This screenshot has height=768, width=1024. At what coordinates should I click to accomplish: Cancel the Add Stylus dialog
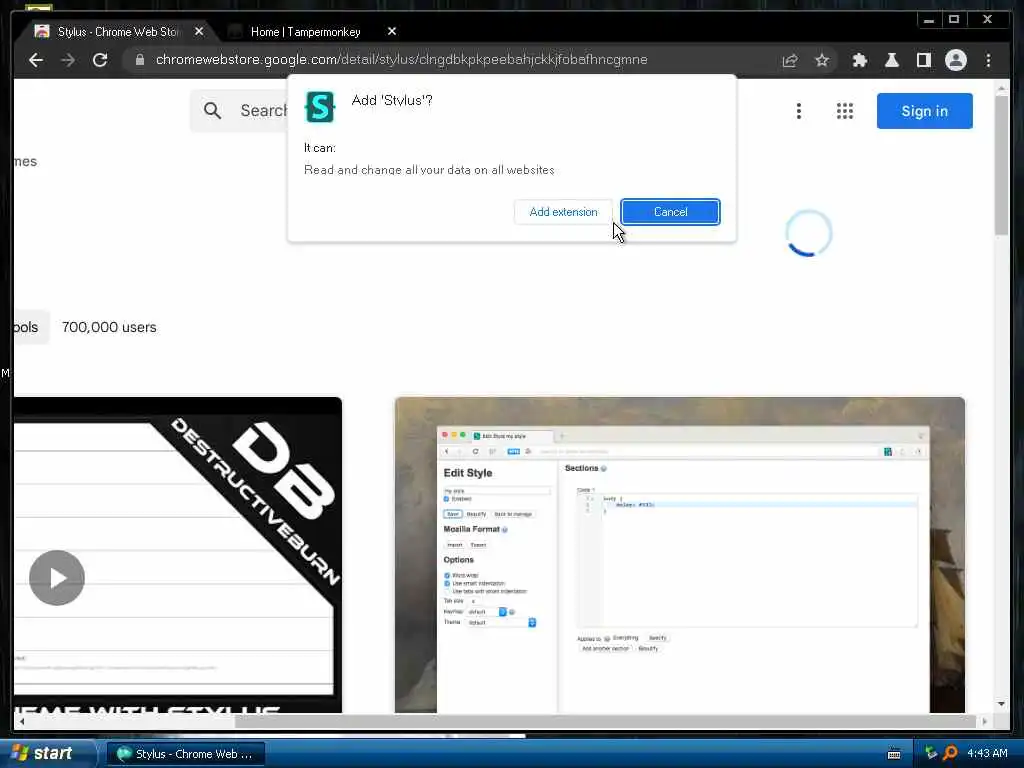tap(670, 212)
